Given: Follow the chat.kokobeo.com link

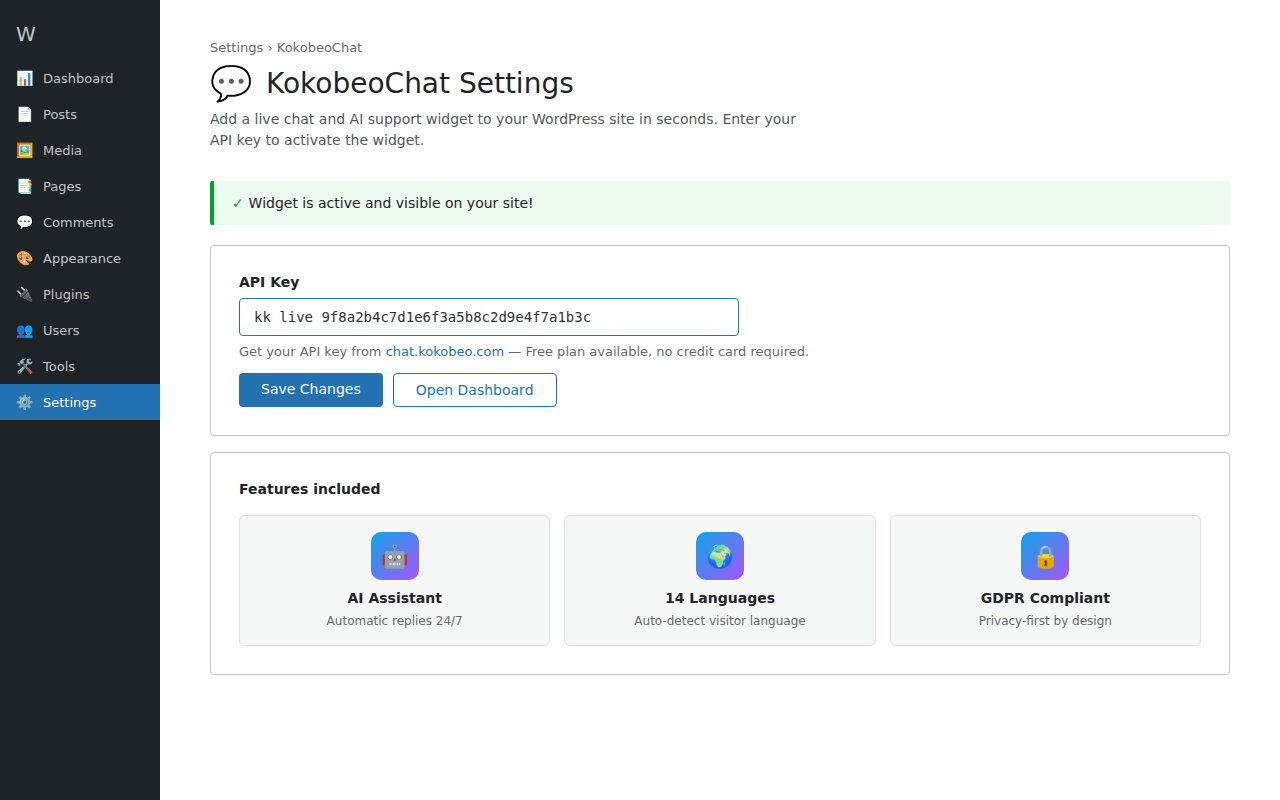Looking at the screenshot, I should point(444,351).
